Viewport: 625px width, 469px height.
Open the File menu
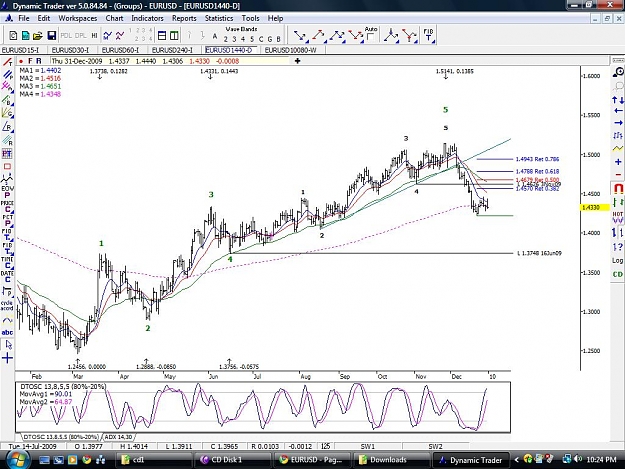tap(24, 18)
